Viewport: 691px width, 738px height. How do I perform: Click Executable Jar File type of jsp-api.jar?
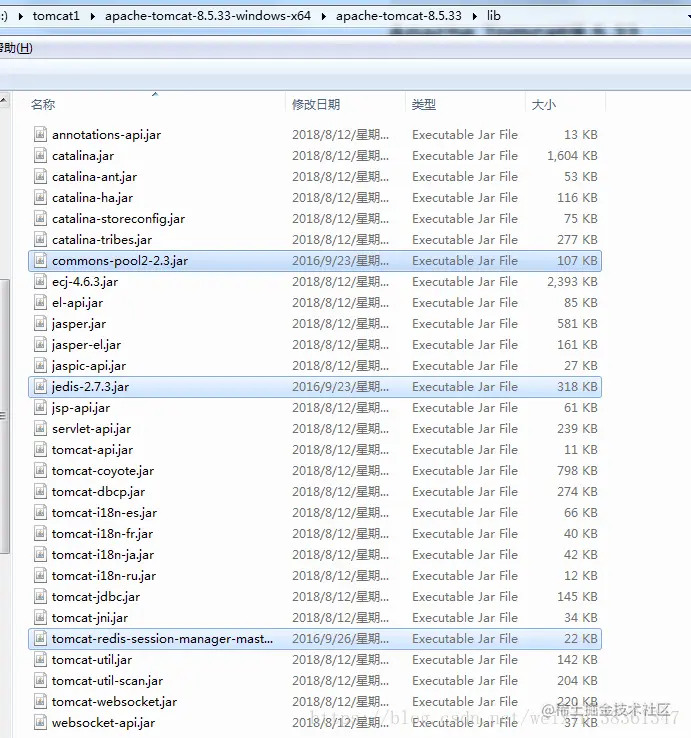point(465,408)
